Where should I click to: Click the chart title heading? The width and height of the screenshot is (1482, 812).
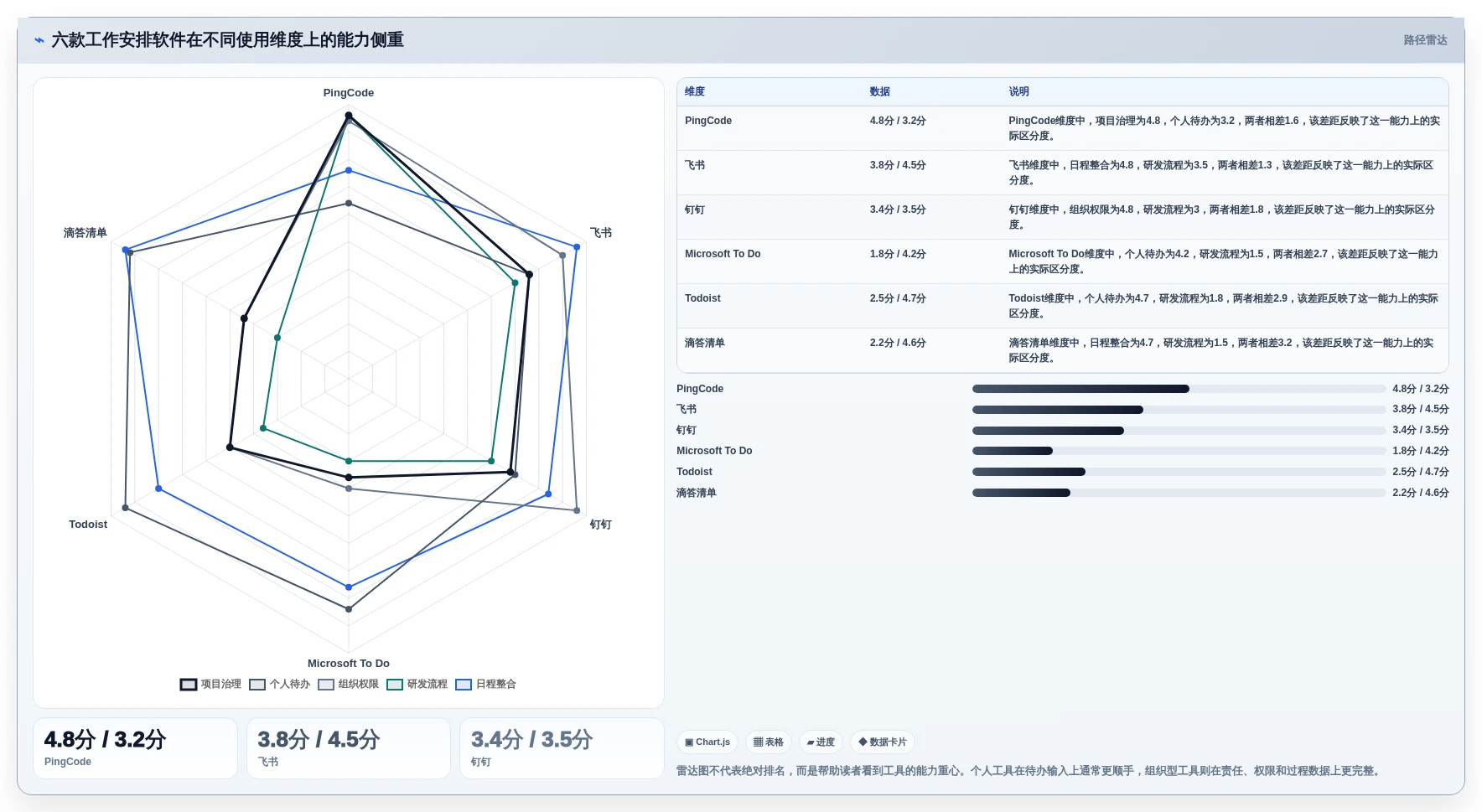point(228,40)
